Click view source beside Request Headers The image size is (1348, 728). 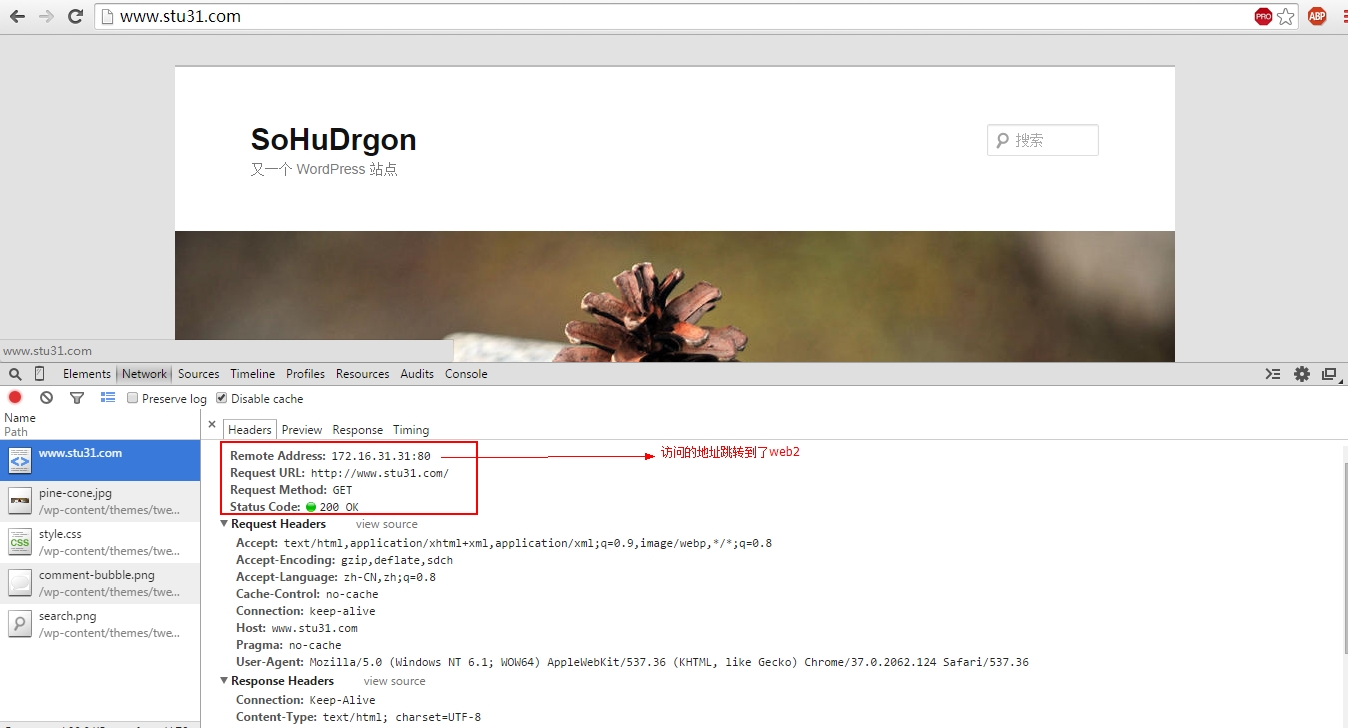(387, 524)
